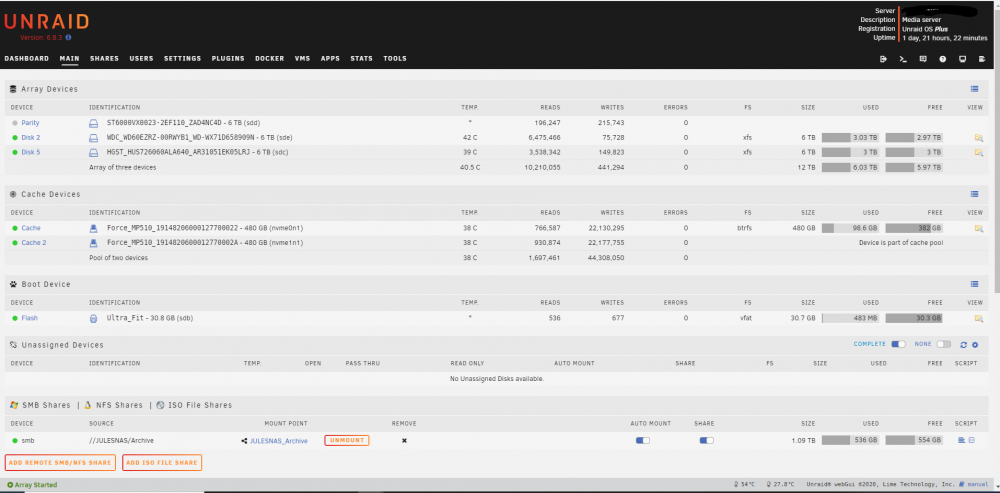Toggle Share switch for smb share
Screen dimensions: 1000x493
(707, 440)
